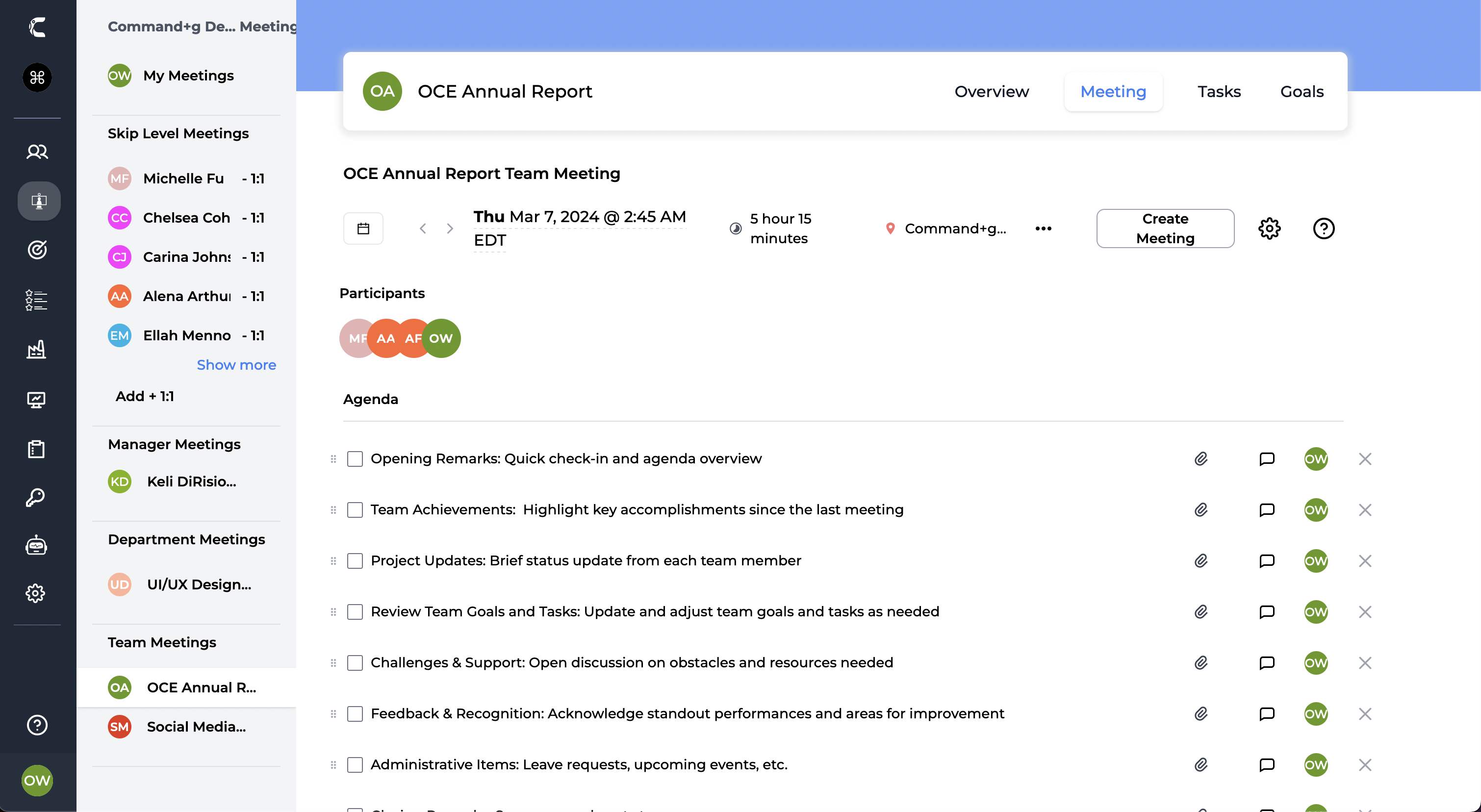Open the calendar date picker icon
This screenshot has height=812, width=1481.
point(363,228)
